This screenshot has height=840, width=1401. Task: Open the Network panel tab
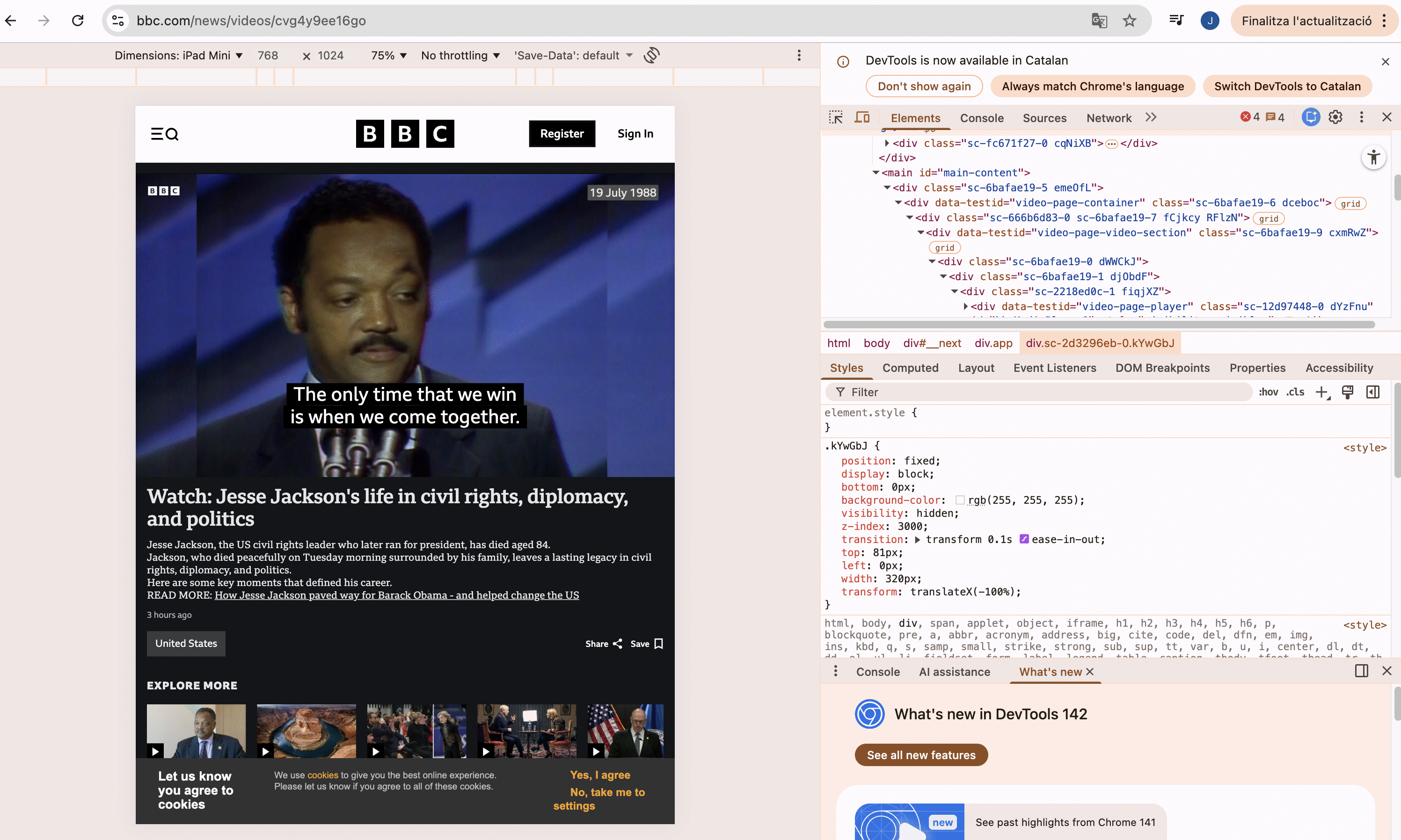point(1108,118)
